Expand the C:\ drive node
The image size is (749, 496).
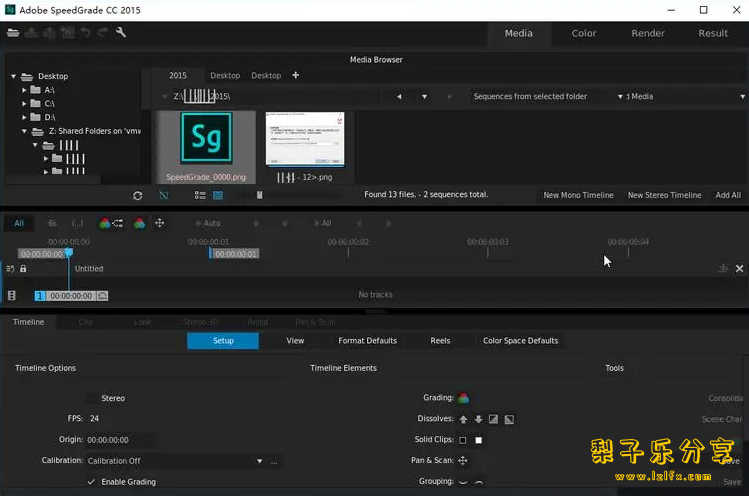(24, 103)
